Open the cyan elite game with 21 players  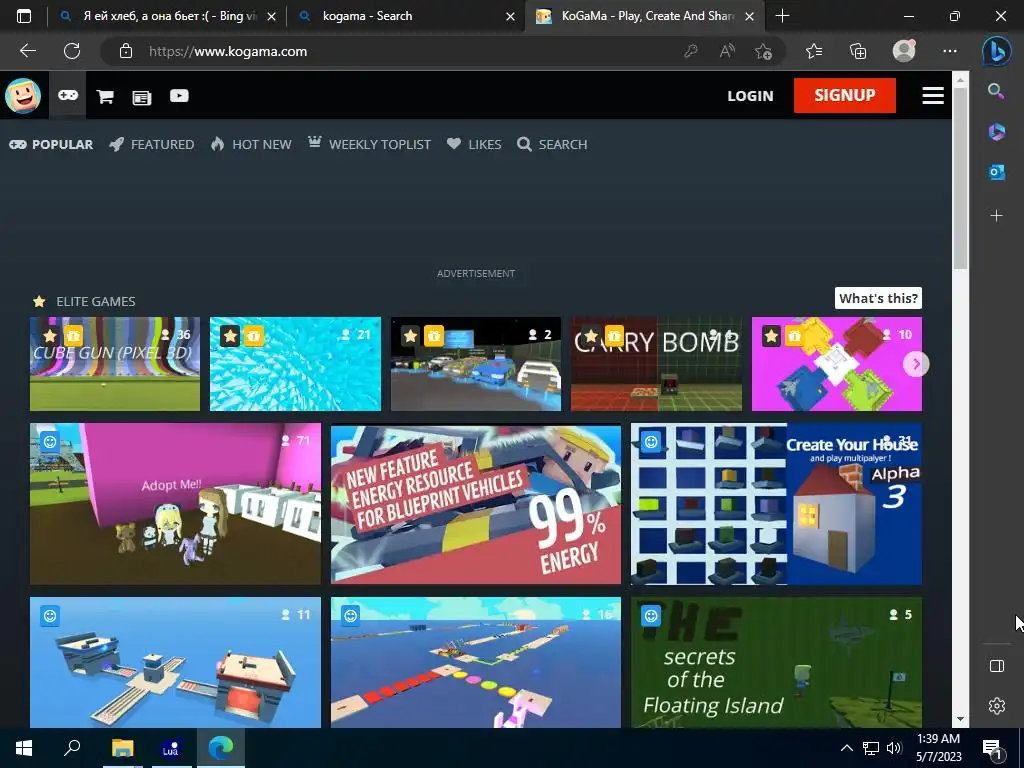pos(295,364)
